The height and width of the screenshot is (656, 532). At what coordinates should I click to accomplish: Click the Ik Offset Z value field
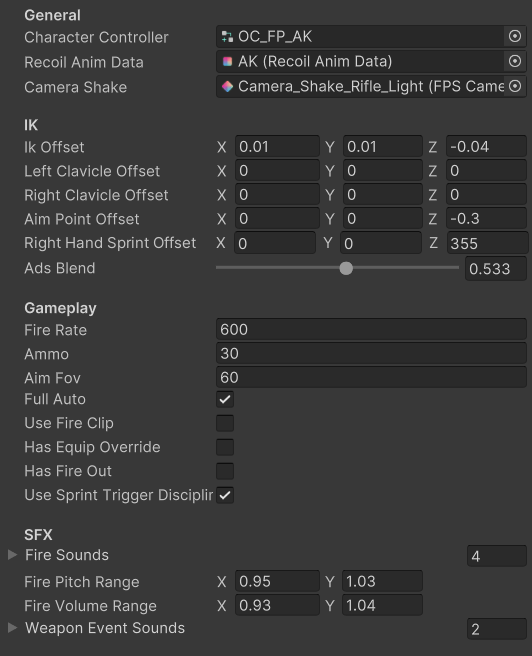click(486, 146)
